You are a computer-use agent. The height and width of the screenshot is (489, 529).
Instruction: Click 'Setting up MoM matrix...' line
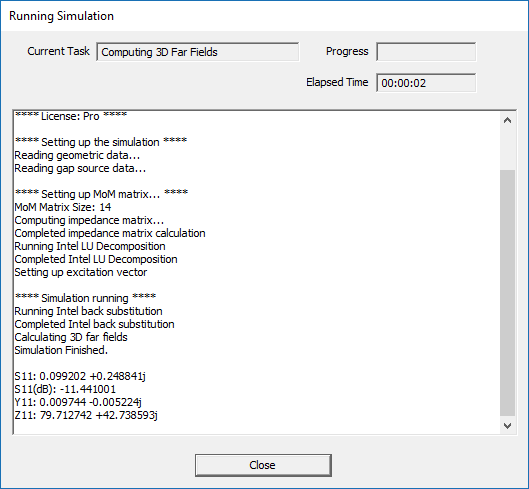click(101, 194)
